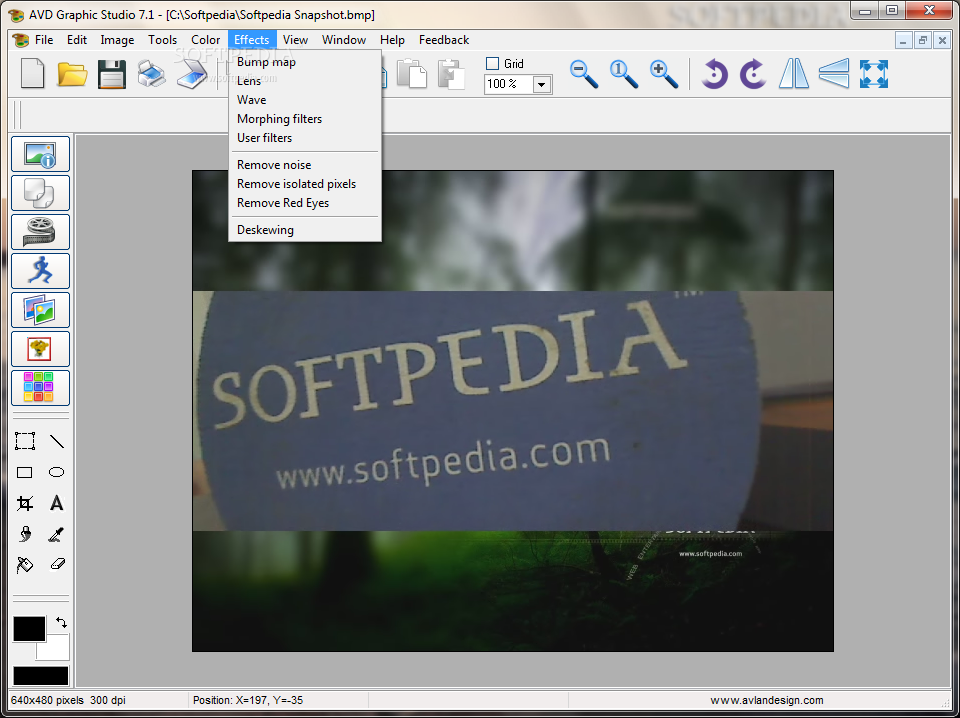Rotate image counterclockwise
Screen dimensions: 960x718
pyautogui.click(x=714, y=74)
